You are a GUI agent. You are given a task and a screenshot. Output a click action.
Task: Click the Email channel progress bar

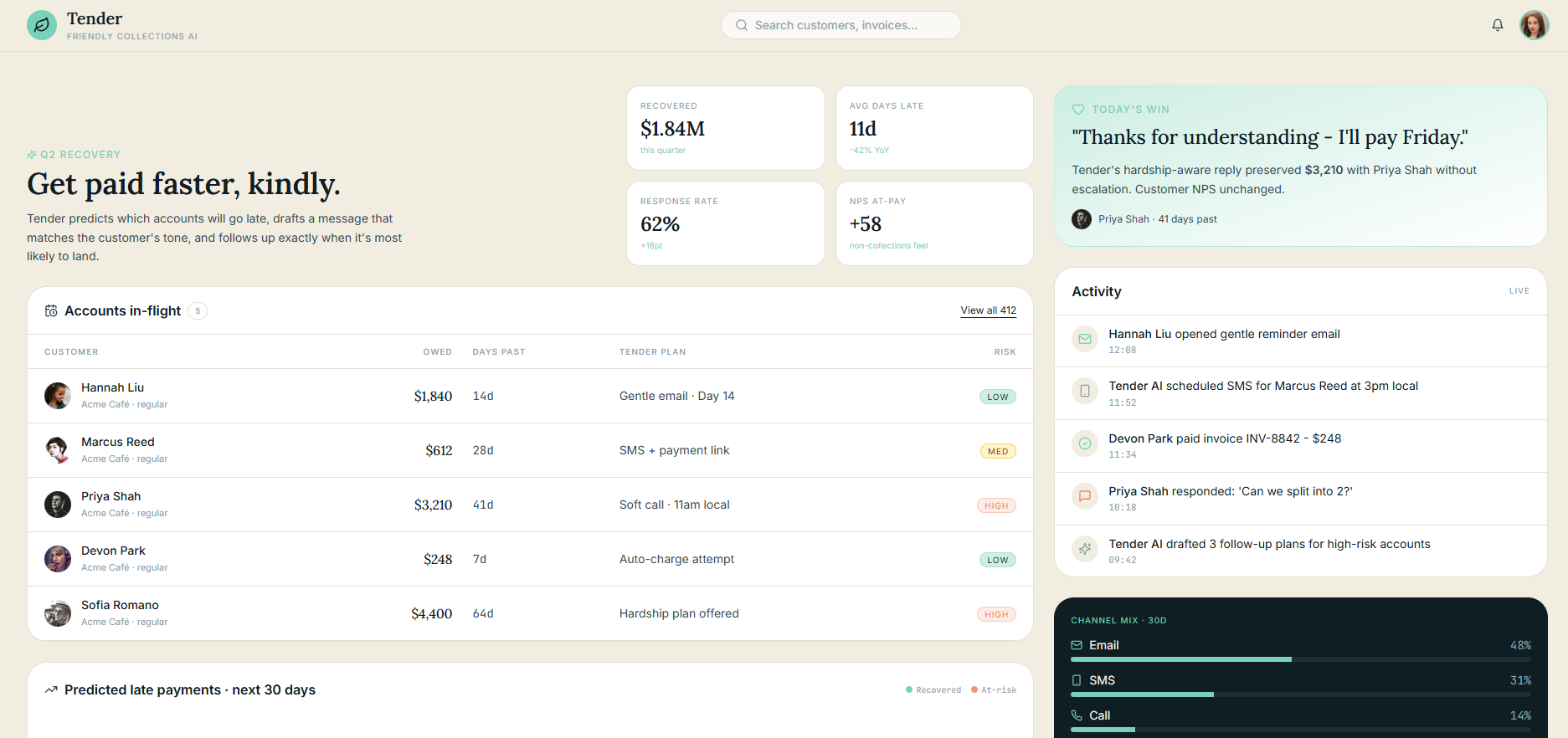[x=1301, y=659]
